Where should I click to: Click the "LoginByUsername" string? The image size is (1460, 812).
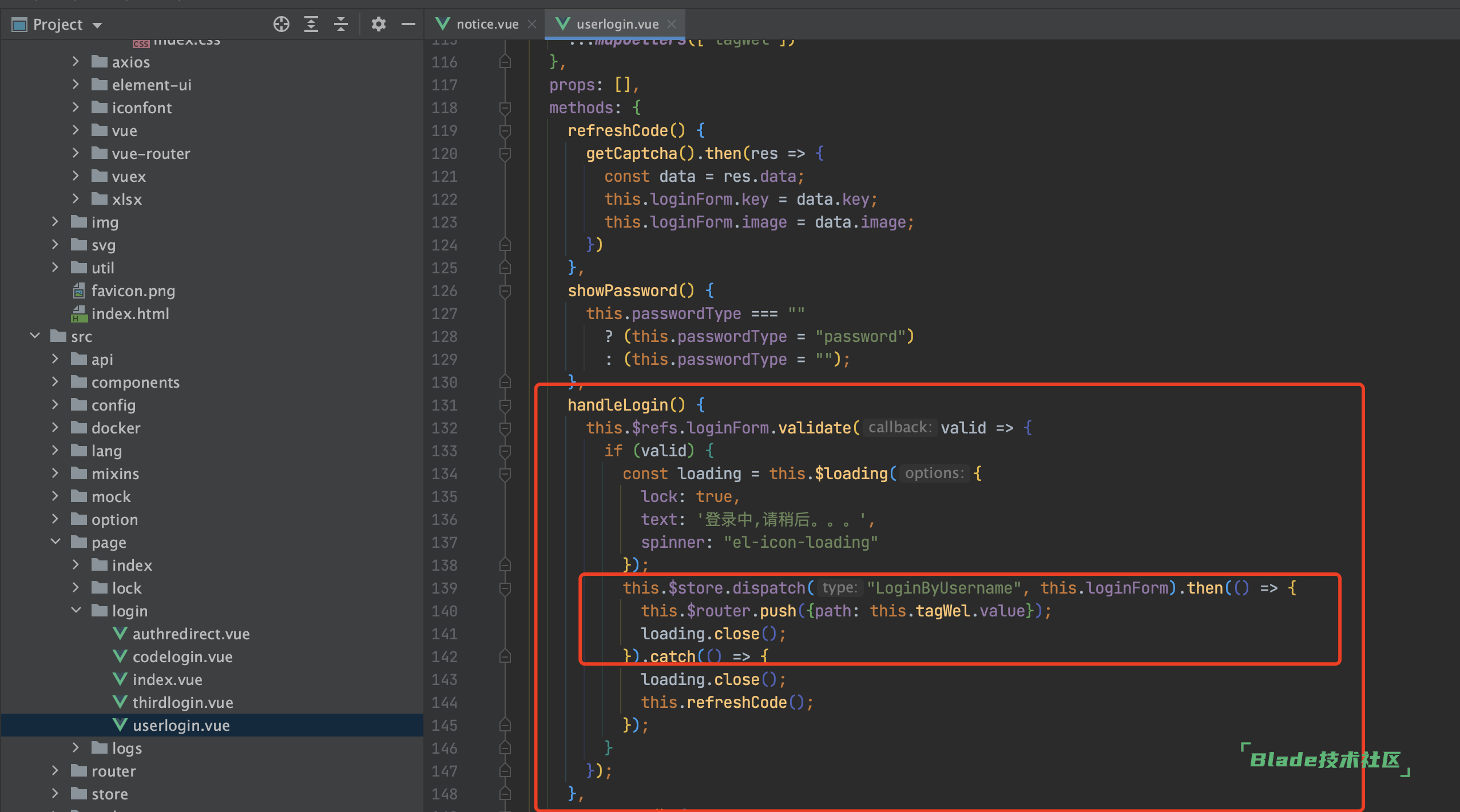944,588
